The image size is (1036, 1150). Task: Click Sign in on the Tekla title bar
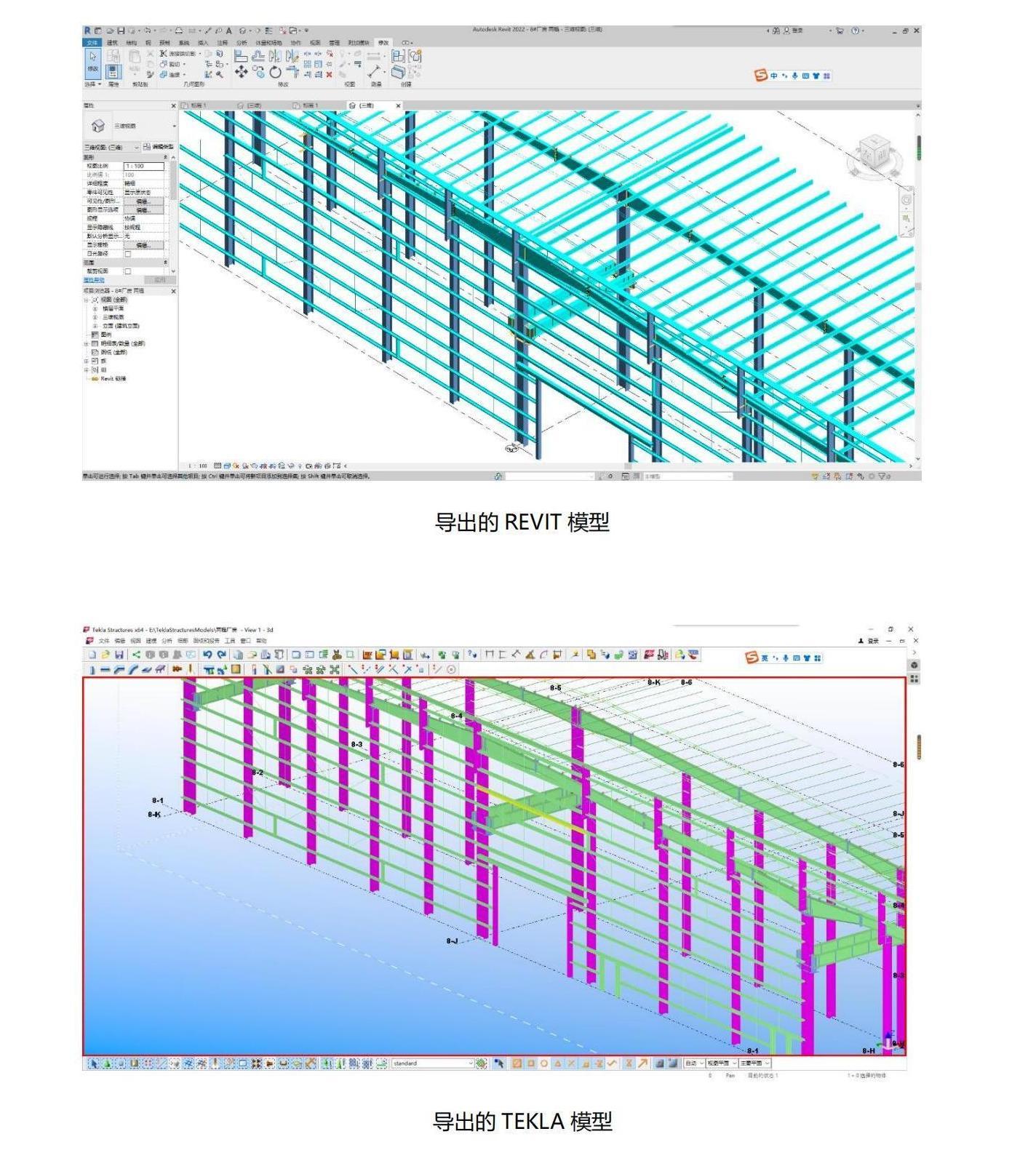coord(869,641)
